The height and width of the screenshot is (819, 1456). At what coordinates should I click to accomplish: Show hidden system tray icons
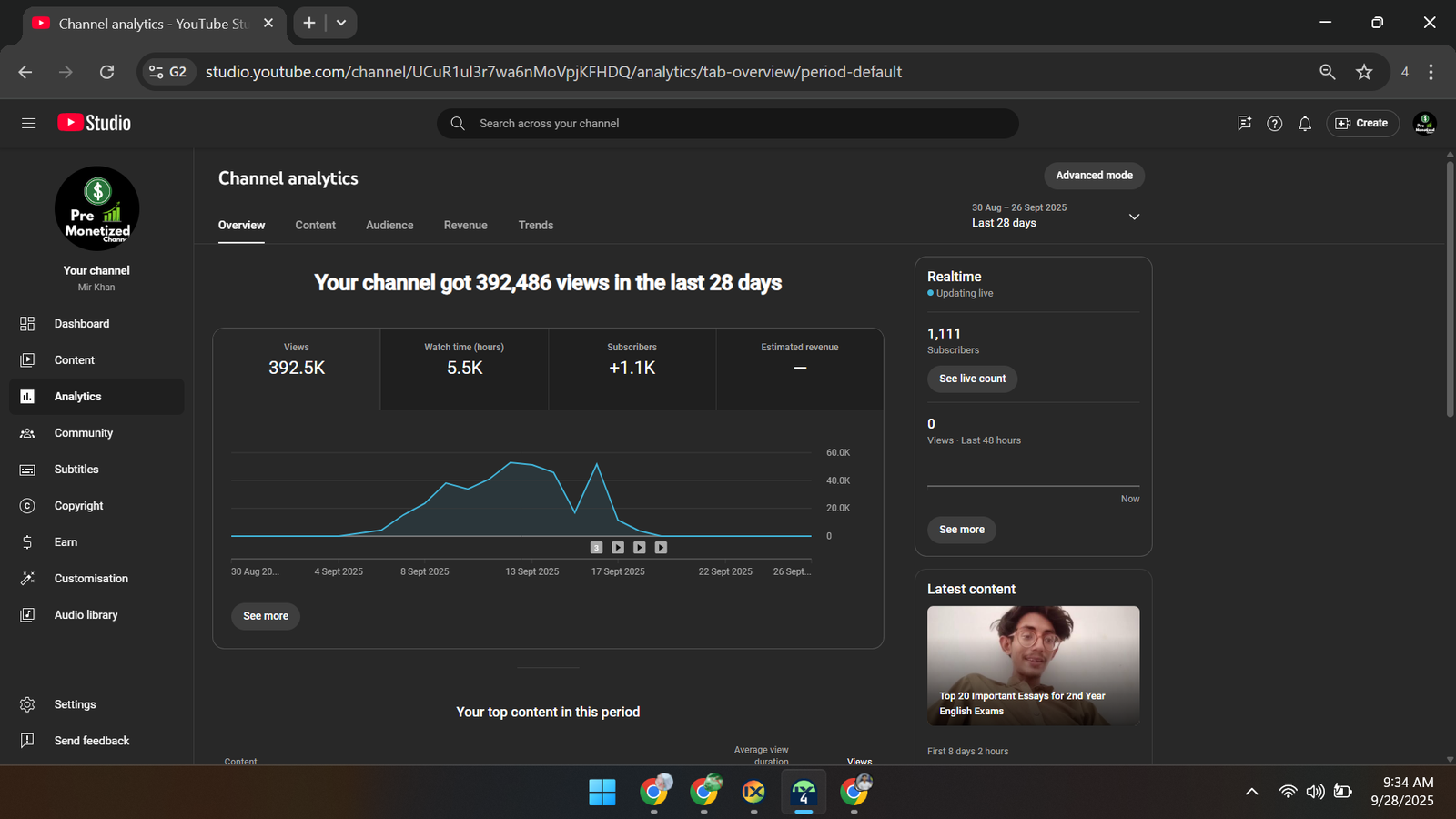(x=1251, y=792)
